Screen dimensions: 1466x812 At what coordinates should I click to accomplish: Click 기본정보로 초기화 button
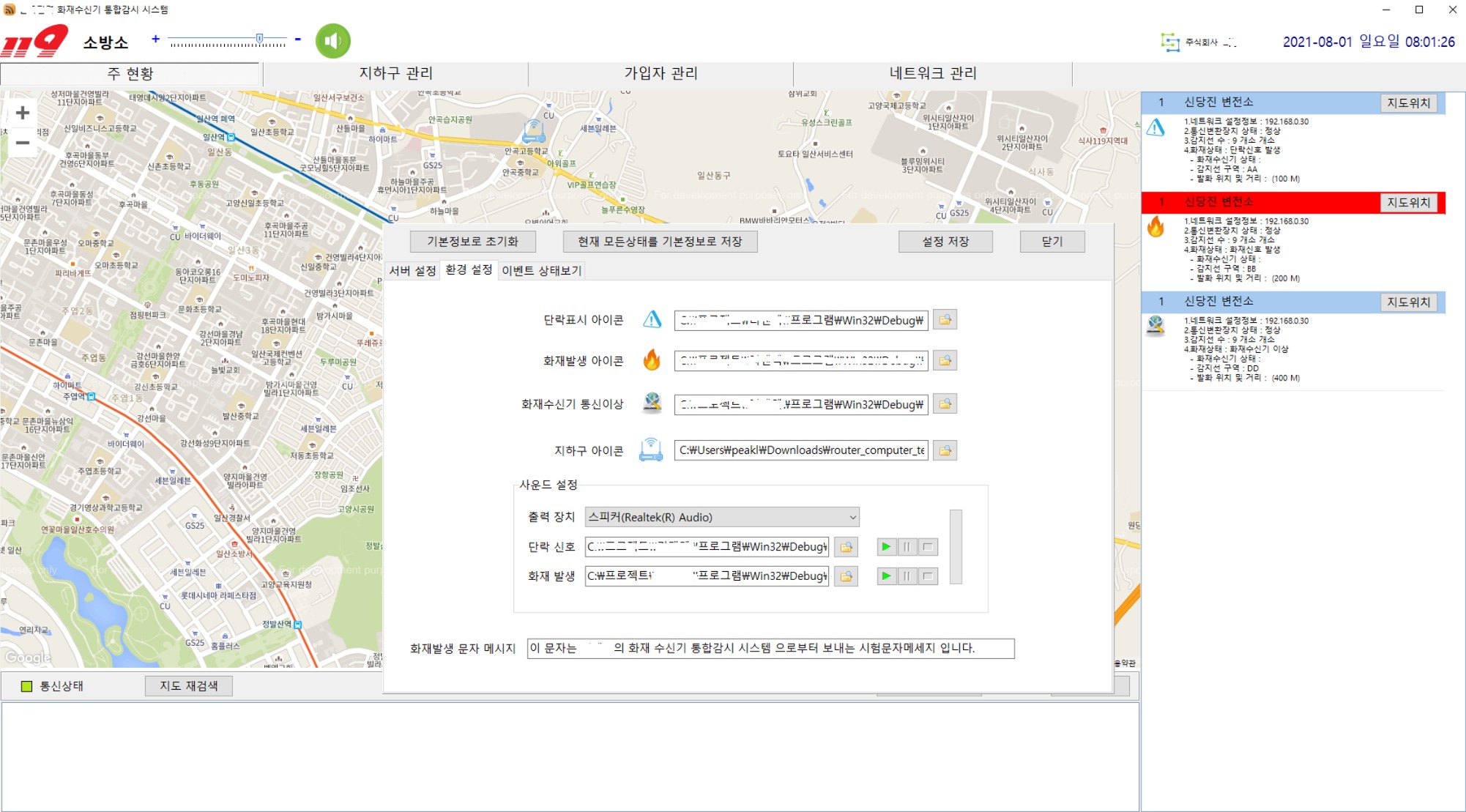pos(472,242)
